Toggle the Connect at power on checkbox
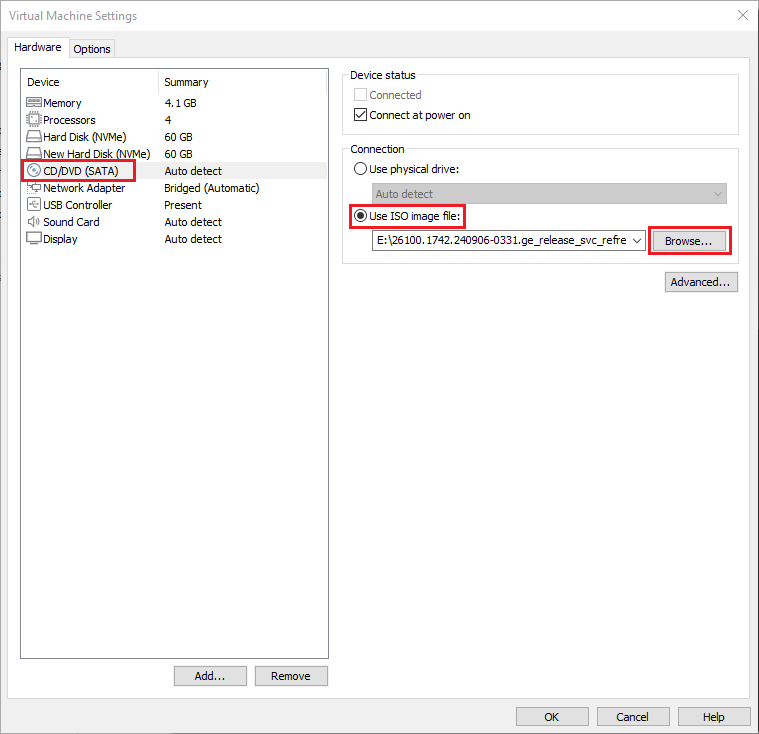 click(x=362, y=115)
